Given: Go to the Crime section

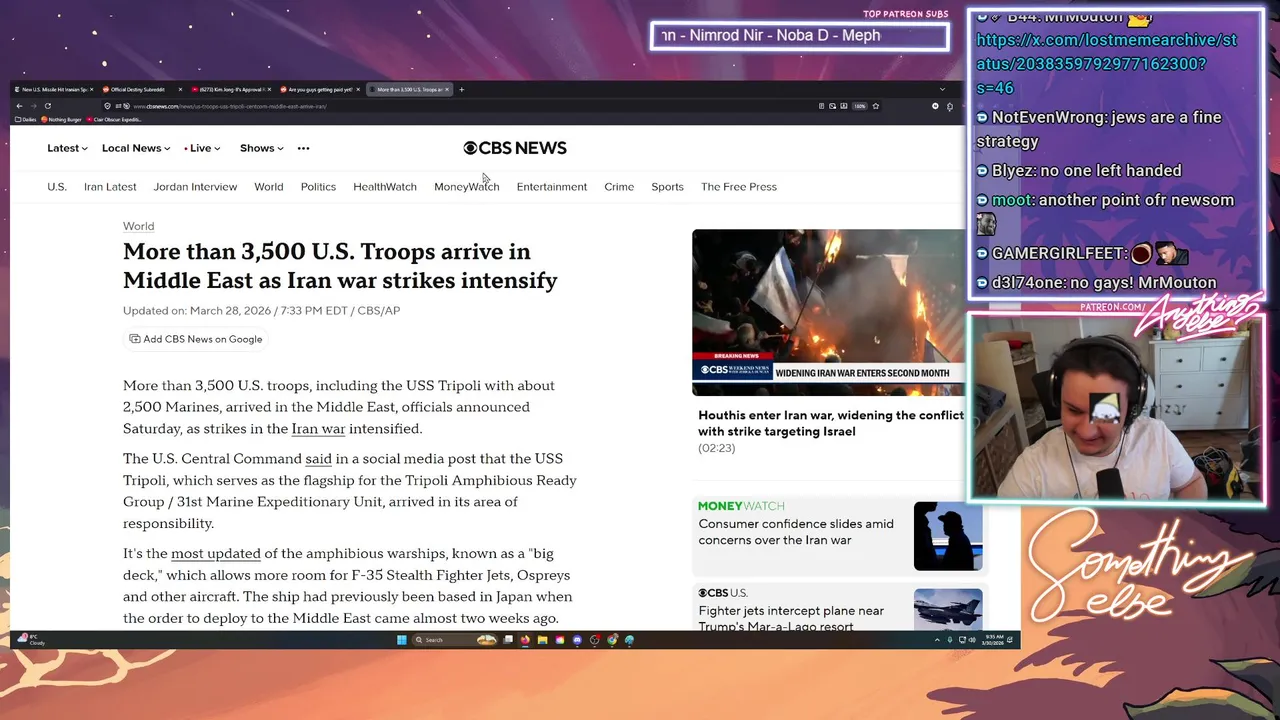Looking at the screenshot, I should [619, 187].
